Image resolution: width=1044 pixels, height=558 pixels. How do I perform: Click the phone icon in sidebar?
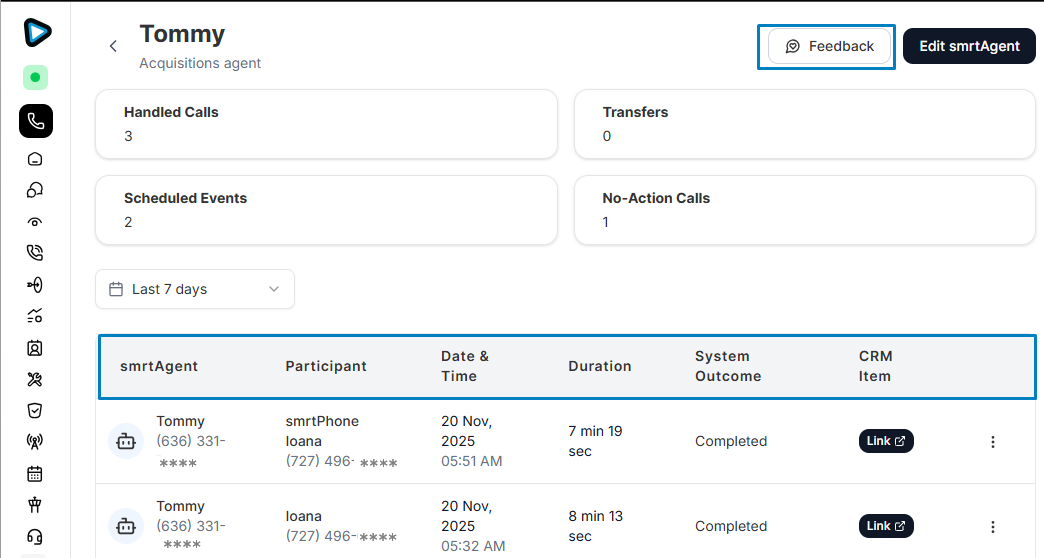pyautogui.click(x=36, y=121)
